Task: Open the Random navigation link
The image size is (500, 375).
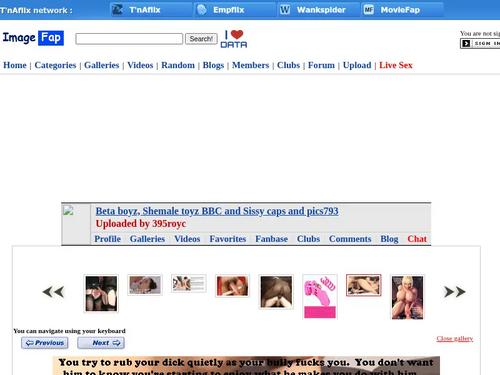Action: click(178, 65)
